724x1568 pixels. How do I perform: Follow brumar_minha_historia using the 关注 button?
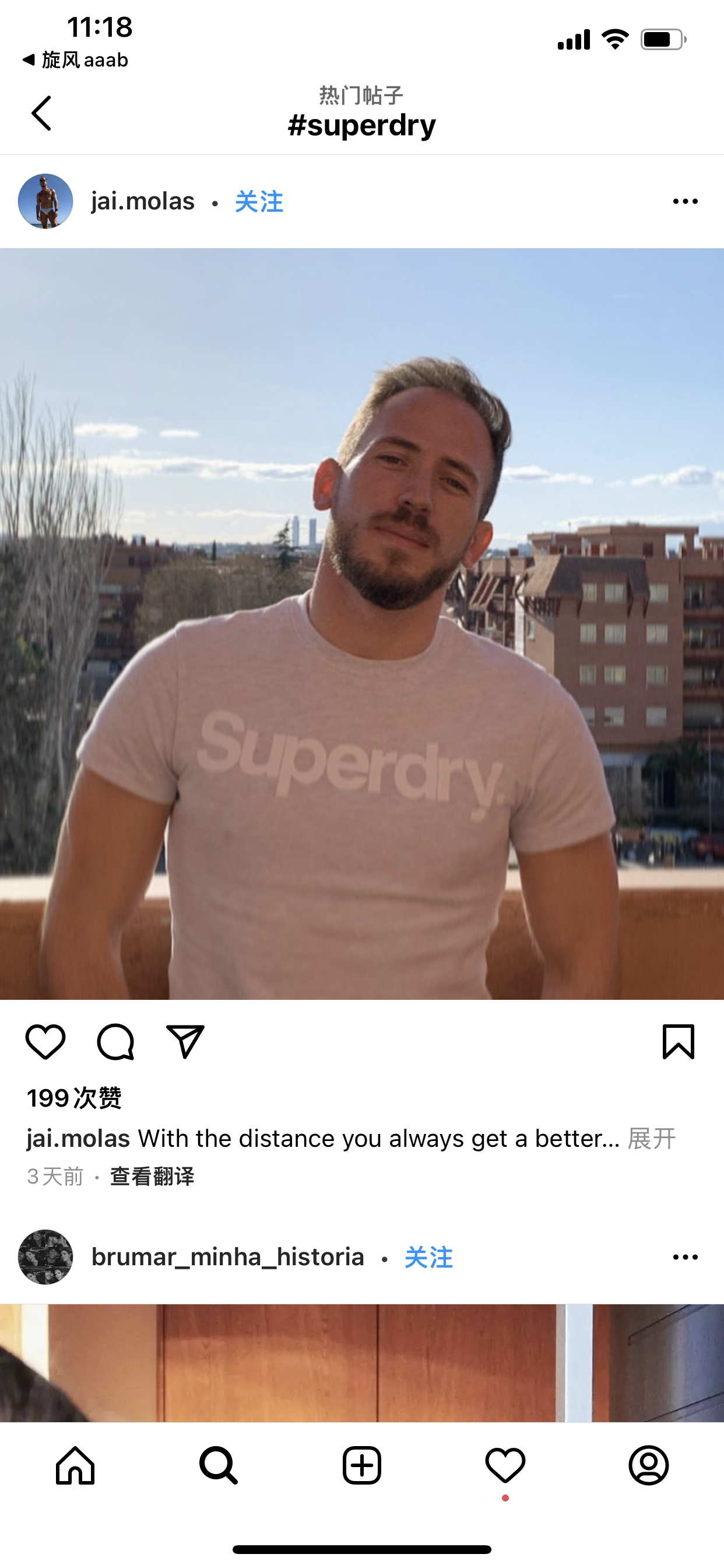coord(429,1257)
